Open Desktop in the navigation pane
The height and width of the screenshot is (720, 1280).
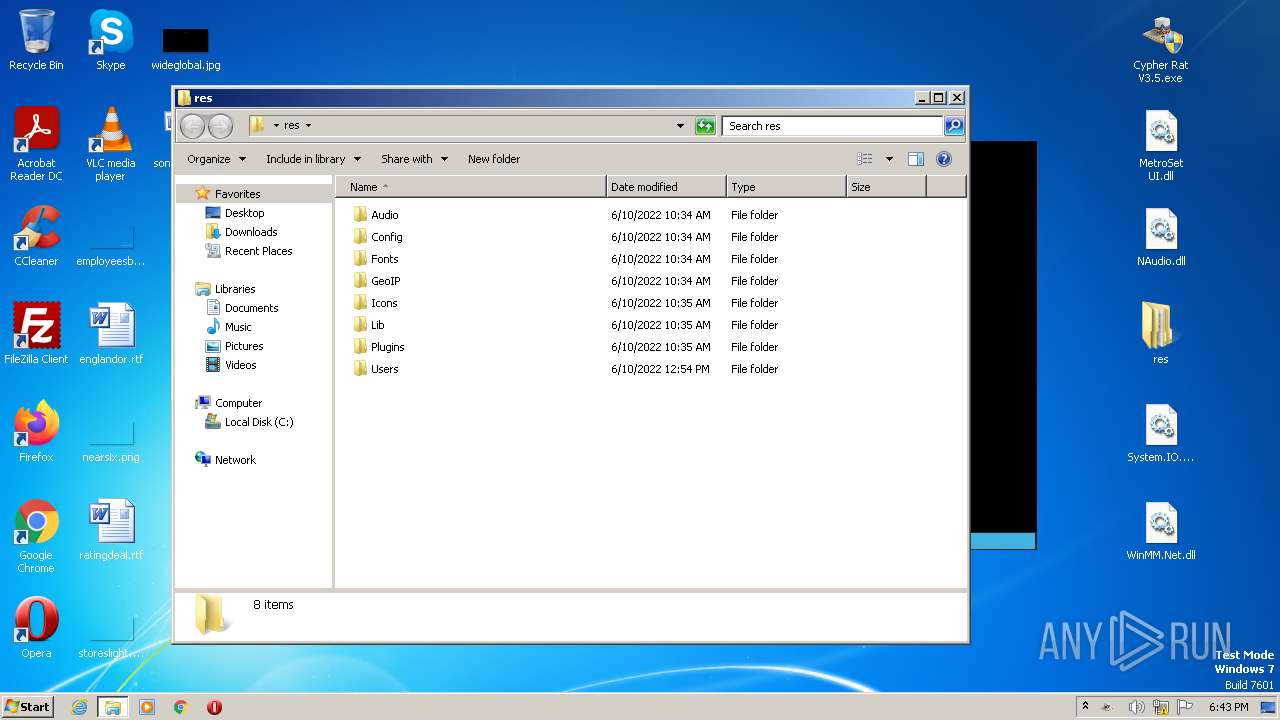click(x=244, y=213)
